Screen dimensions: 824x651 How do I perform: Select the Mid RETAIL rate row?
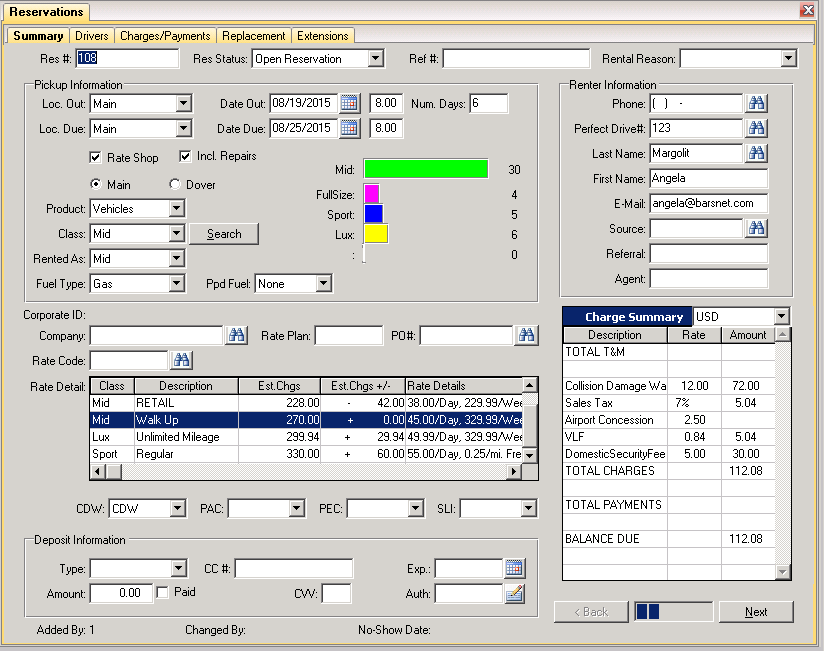pos(306,402)
